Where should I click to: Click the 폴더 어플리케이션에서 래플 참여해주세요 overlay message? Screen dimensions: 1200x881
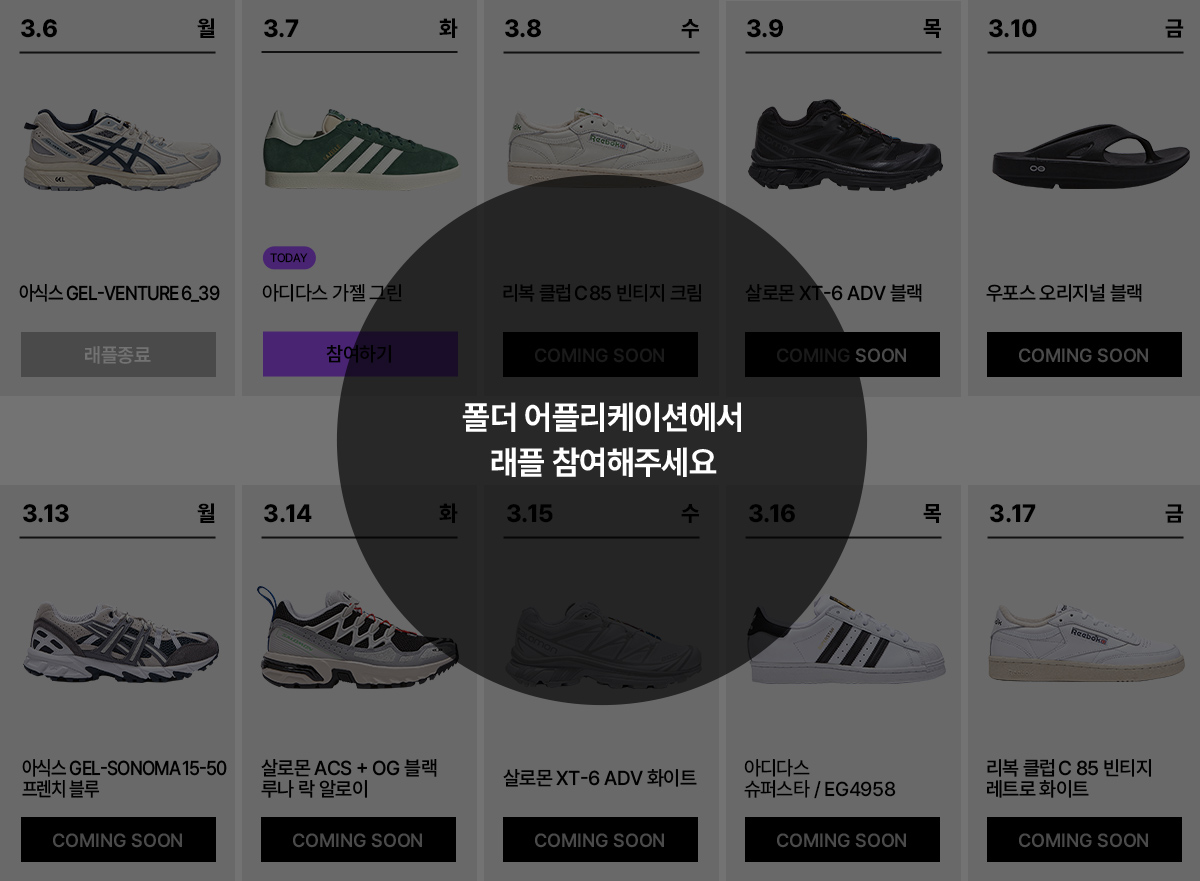(x=602, y=440)
